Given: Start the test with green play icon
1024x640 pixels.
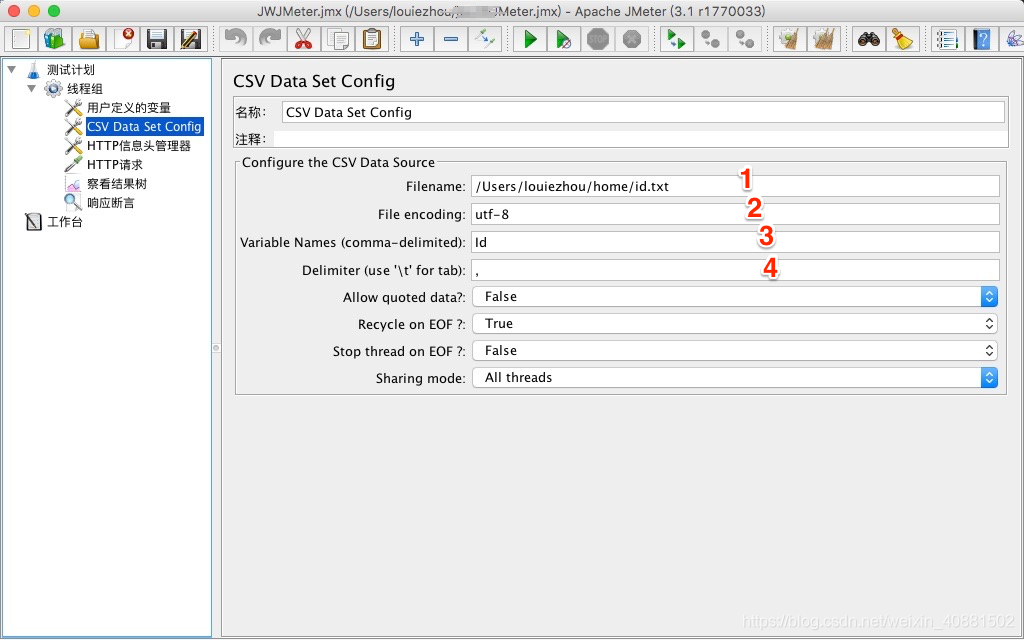Looking at the screenshot, I should (x=530, y=39).
